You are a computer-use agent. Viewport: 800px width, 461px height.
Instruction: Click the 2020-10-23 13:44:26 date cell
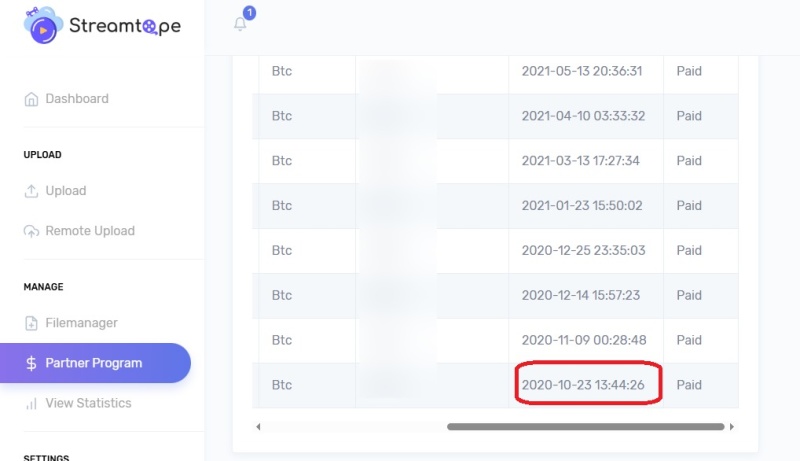tap(582, 385)
